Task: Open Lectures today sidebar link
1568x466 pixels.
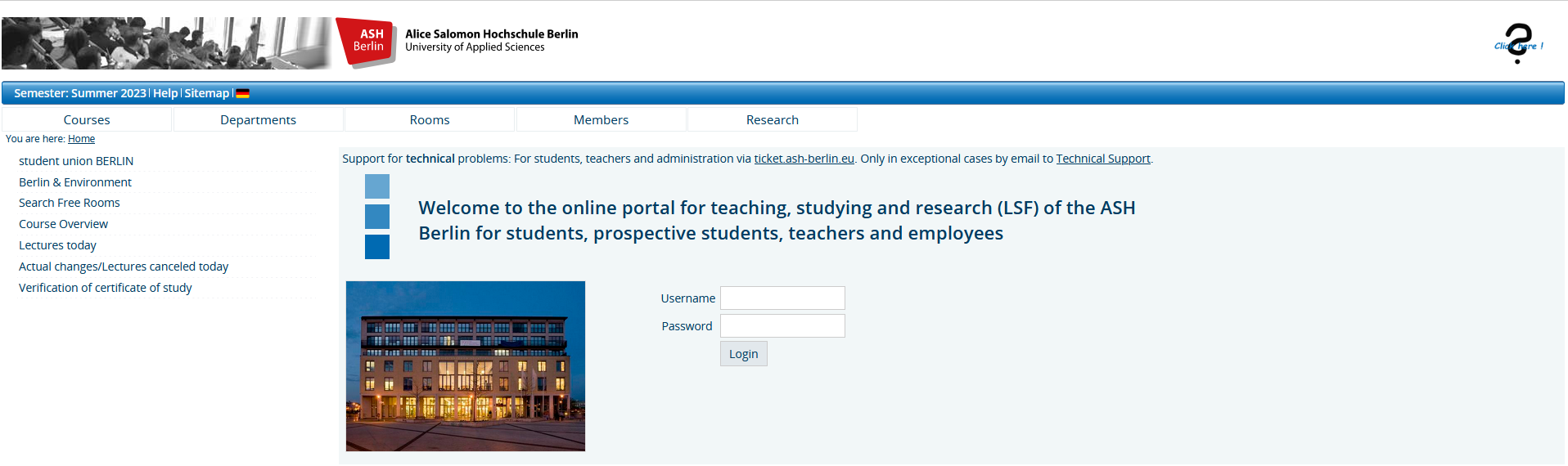Action: click(57, 245)
